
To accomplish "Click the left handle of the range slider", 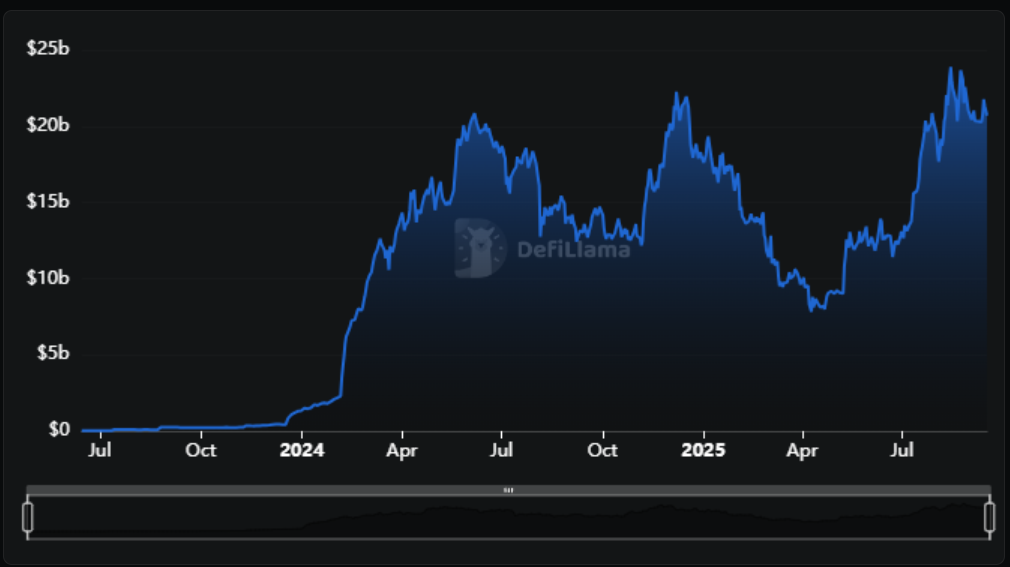I will pos(28,517).
